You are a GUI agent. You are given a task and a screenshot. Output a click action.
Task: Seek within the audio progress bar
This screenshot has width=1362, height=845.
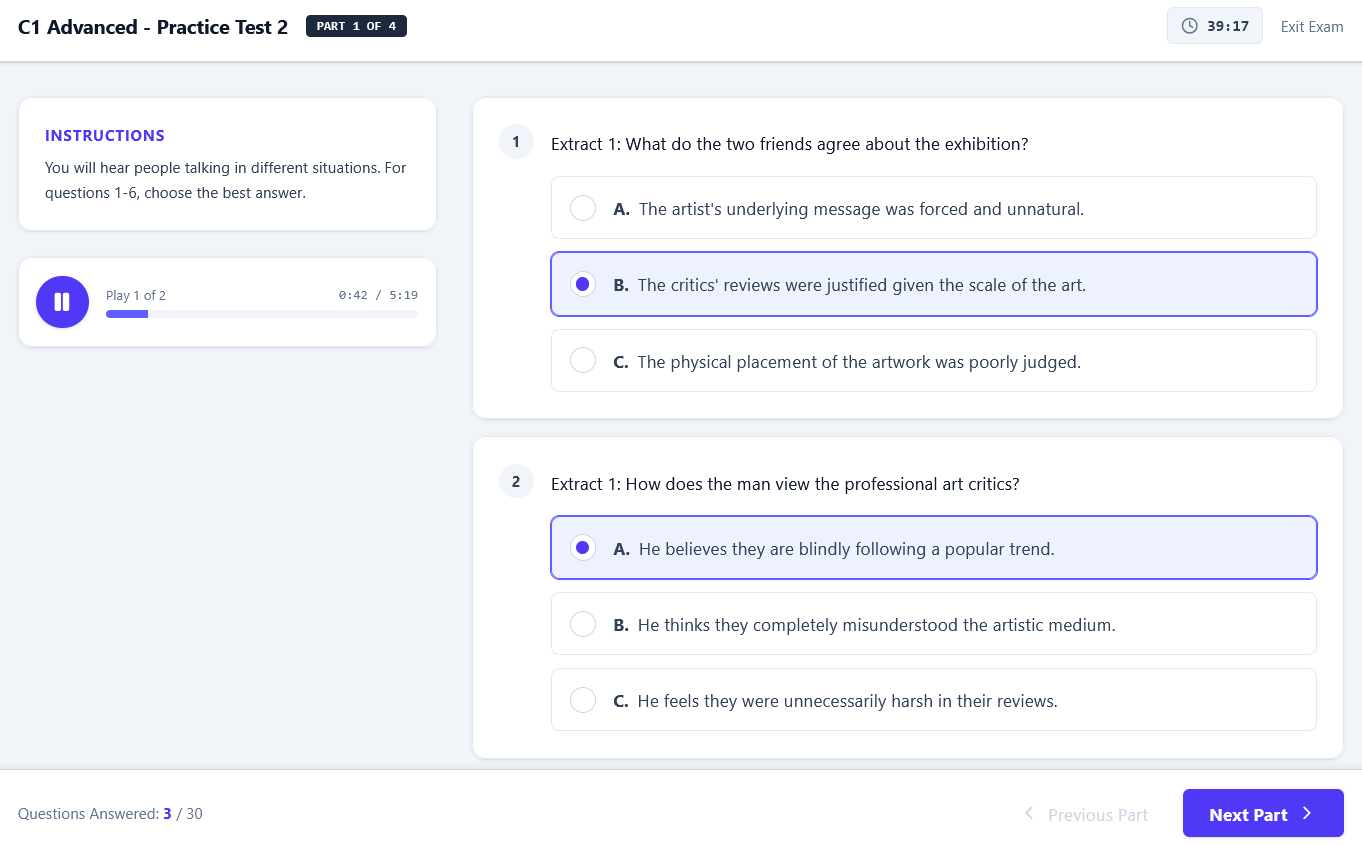coord(262,314)
